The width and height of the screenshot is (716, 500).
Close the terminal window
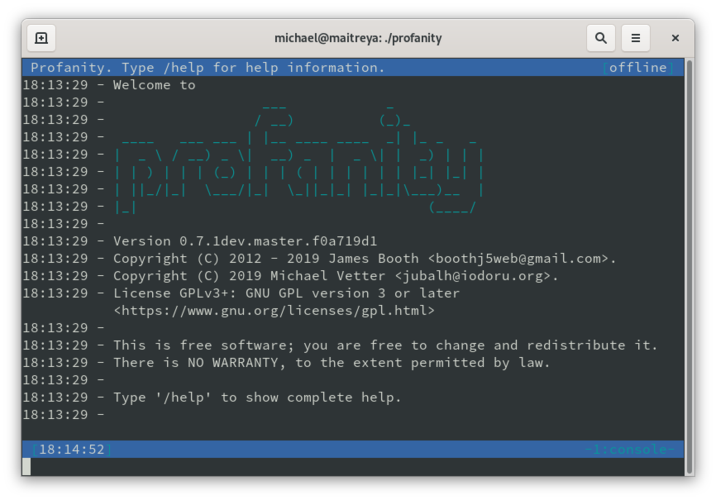(x=675, y=38)
